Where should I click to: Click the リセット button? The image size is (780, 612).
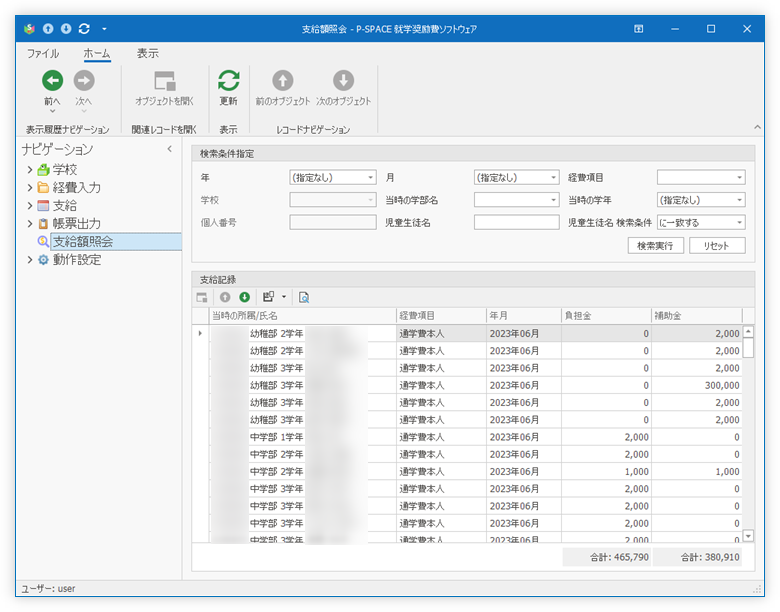pyautogui.click(x=716, y=246)
